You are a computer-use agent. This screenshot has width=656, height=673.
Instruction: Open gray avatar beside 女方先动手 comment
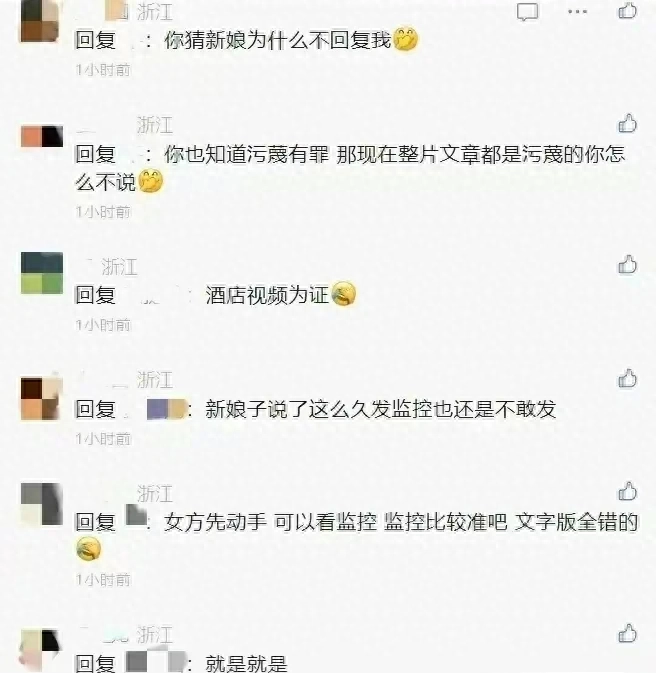click(42, 504)
